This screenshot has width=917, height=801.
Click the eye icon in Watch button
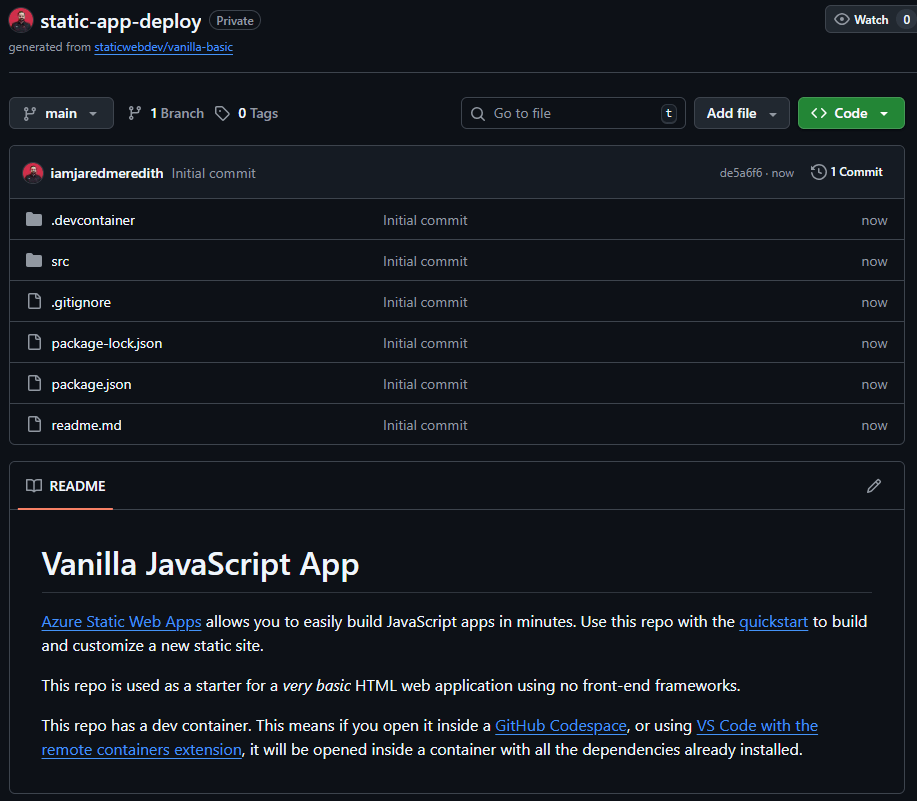click(841, 19)
